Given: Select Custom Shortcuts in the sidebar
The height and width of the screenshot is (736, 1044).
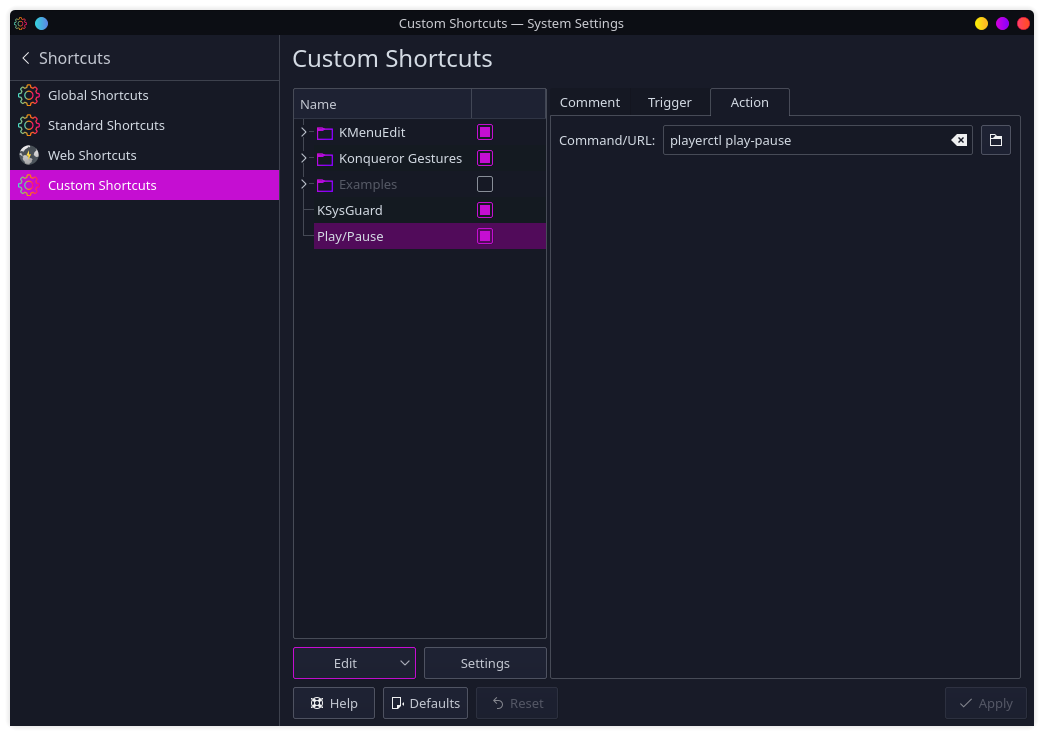Looking at the screenshot, I should coord(144,185).
